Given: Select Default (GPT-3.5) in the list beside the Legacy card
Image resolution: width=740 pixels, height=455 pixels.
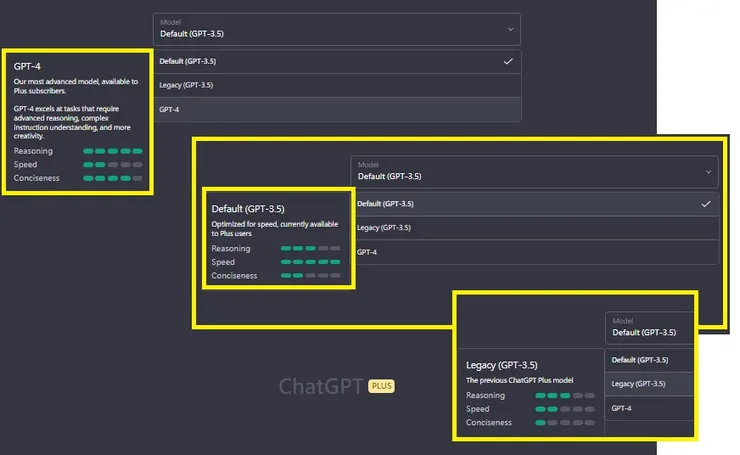Looking at the screenshot, I should click(649, 360).
